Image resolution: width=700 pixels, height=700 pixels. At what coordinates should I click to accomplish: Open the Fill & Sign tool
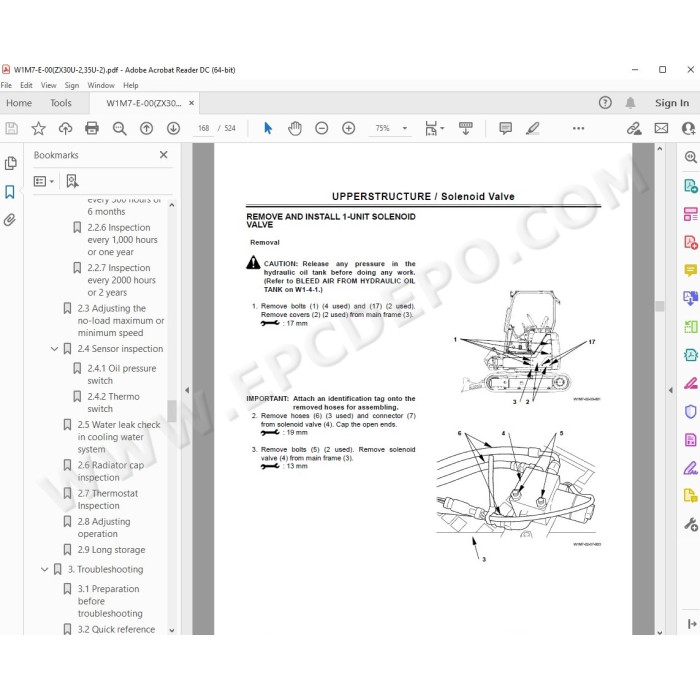coord(690,468)
